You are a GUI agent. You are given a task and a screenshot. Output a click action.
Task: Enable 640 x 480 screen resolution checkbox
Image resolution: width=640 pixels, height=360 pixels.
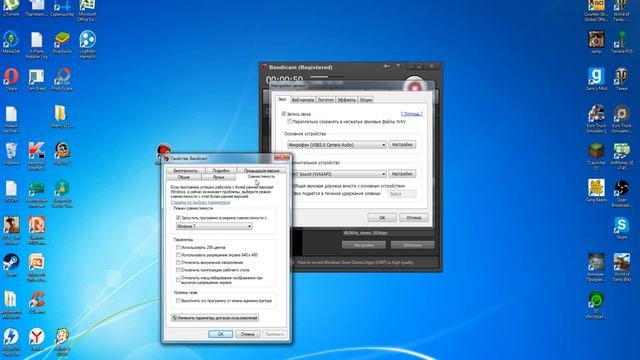point(178,255)
